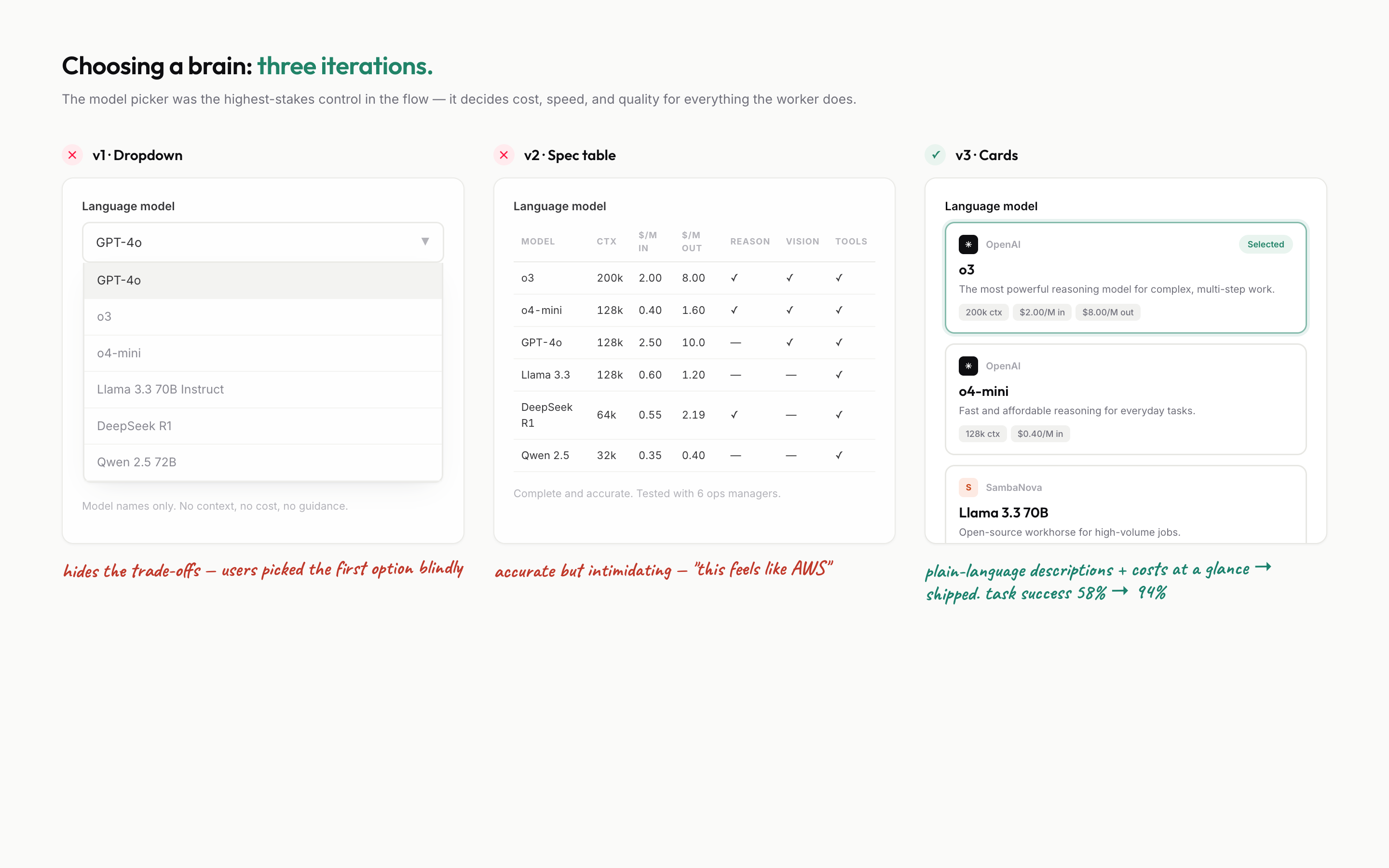Choose o4-mini from the dropdown list

click(263, 353)
